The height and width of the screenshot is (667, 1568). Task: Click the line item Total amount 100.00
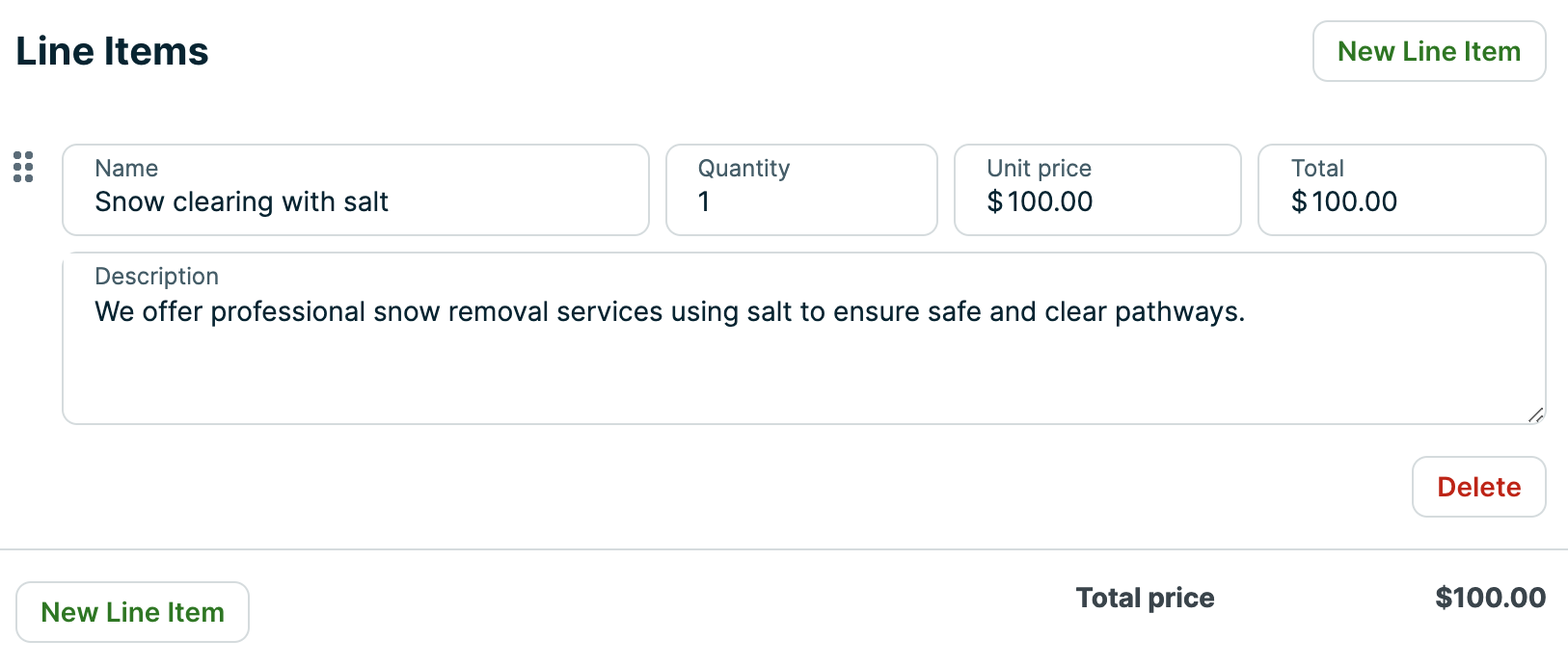tap(1355, 201)
